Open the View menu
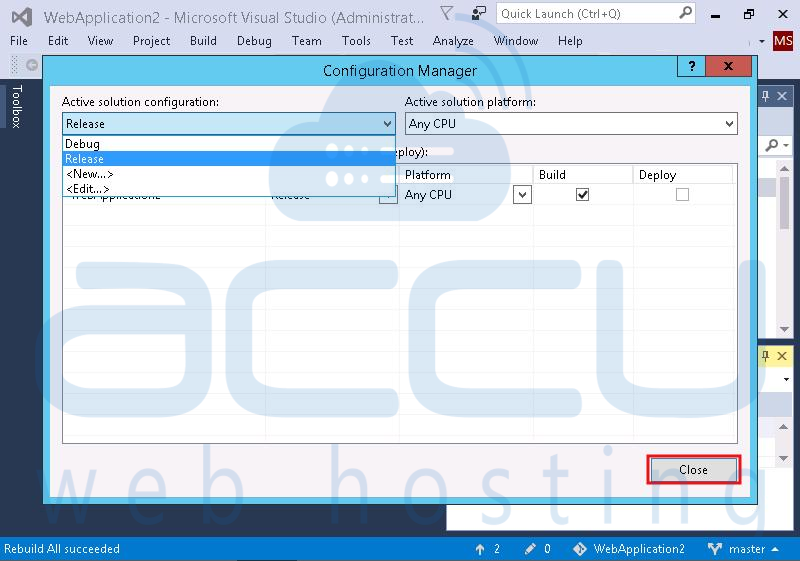Image resolution: width=800 pixels, height=561 pixels. tap(100, 41)
